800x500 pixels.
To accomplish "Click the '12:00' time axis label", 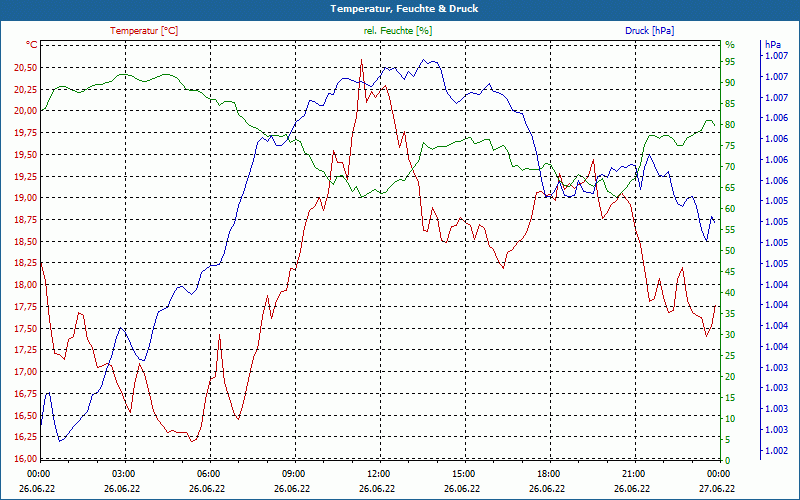I will click(378, 473).
